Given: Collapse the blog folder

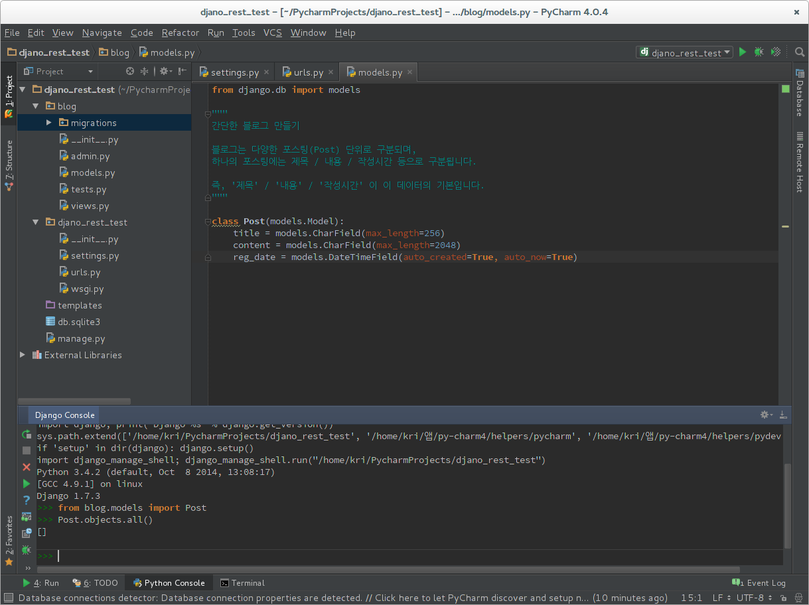Looking at the screenshot, I should coord(35,106).
